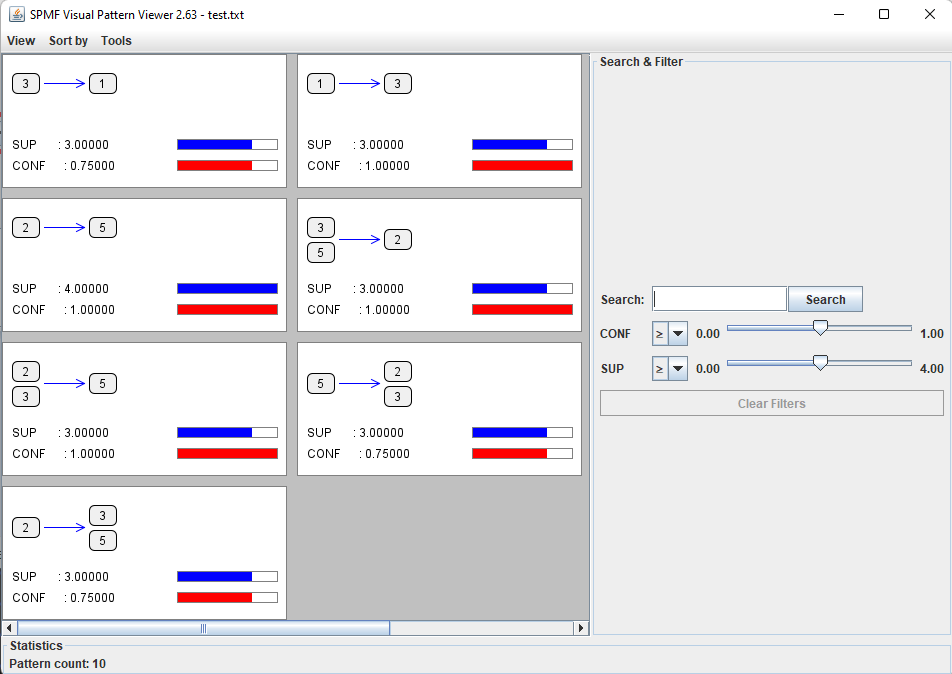
Task: Click item node 5 in rule 2,3 → 5
Action: tap(102, 384)
